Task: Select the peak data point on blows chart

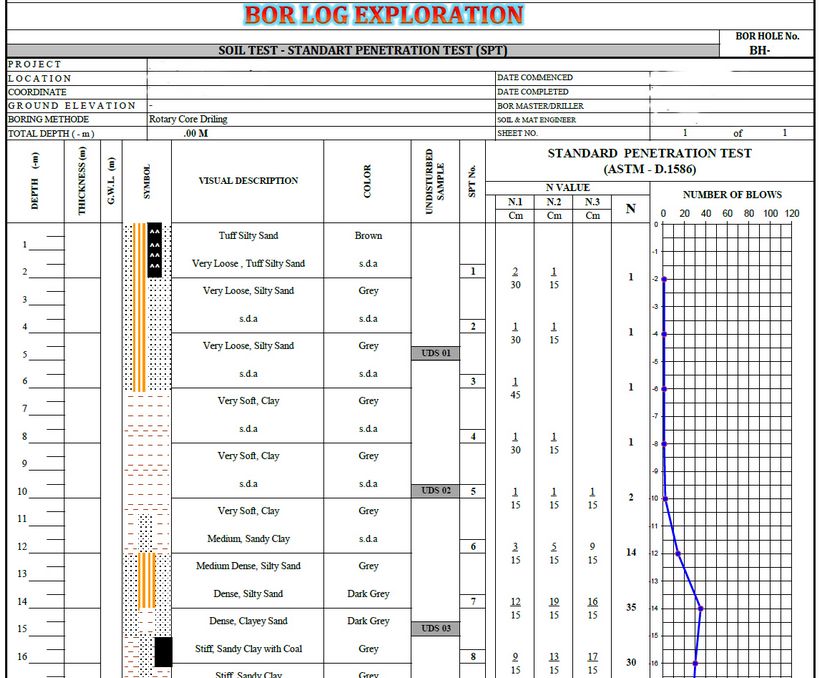Action: click(x=700, y=608)
